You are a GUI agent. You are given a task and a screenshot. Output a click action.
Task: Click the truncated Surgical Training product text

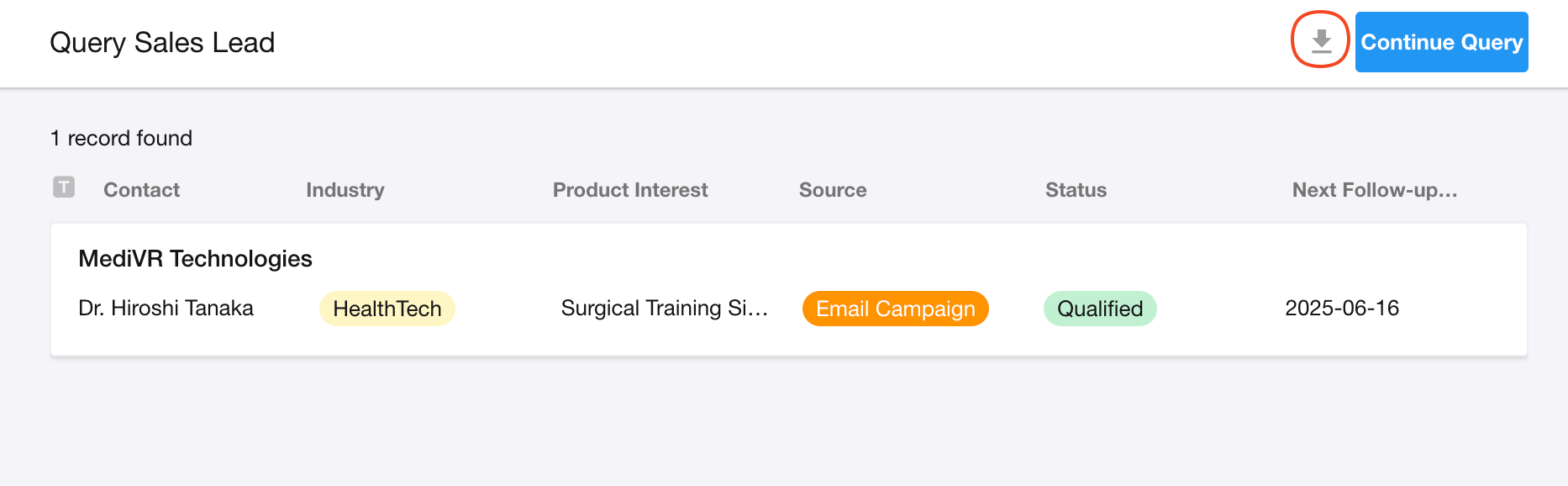point(664,309)
